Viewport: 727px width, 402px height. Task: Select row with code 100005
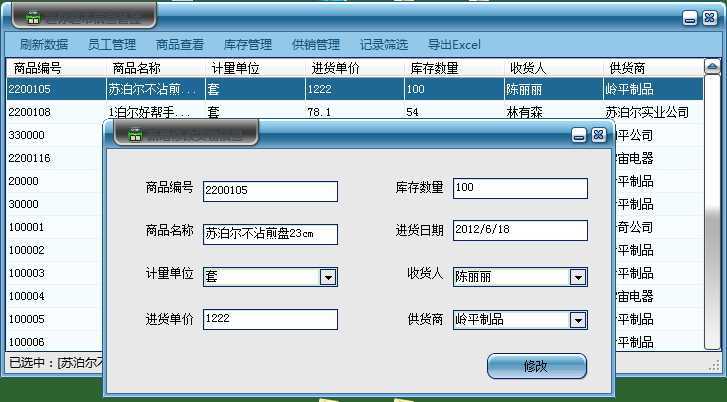[55, 319]
